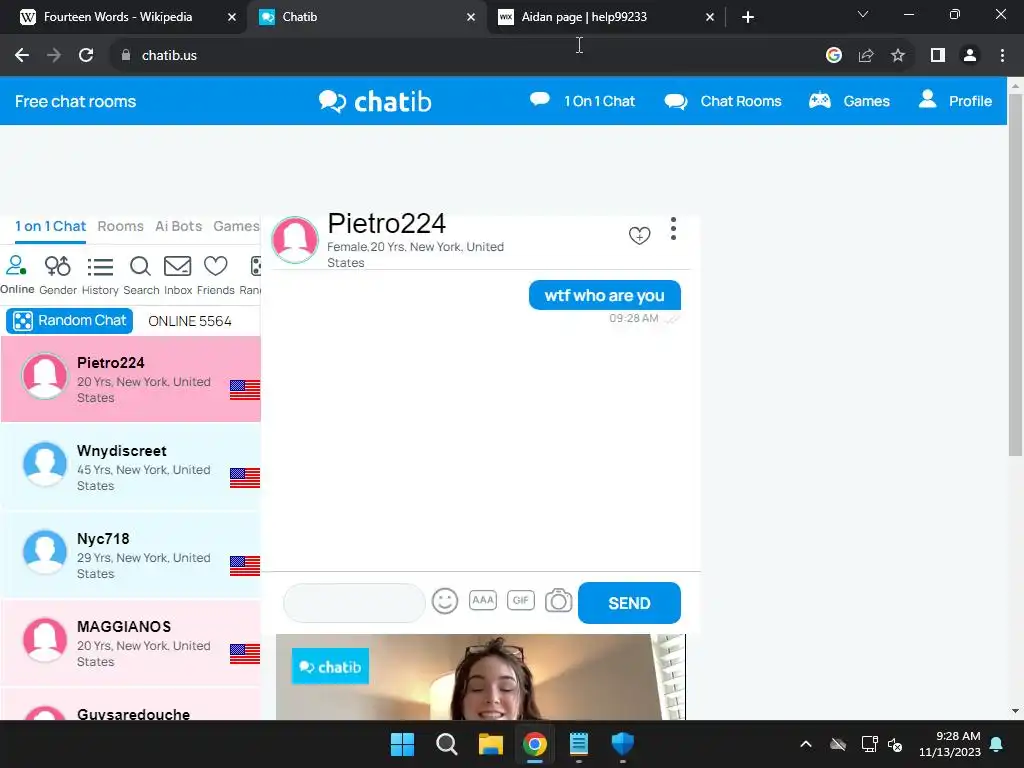Screen dimensions: 1024x768
Task: Open Notepad from taskbar
Action: (579, 744)
